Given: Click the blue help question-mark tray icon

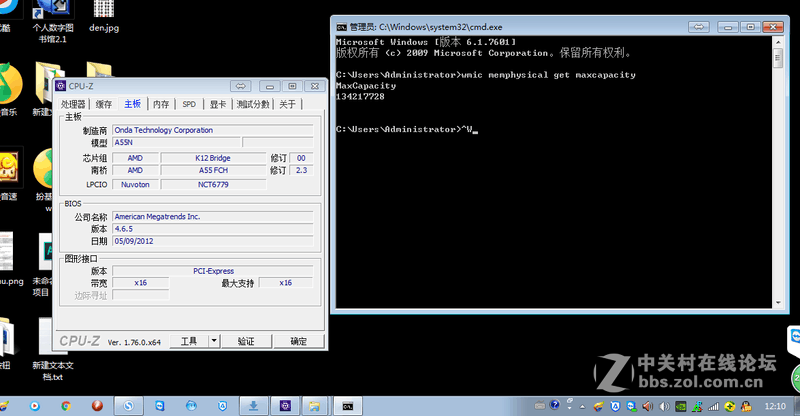Looking at the screenshot, I should (555, 405).
